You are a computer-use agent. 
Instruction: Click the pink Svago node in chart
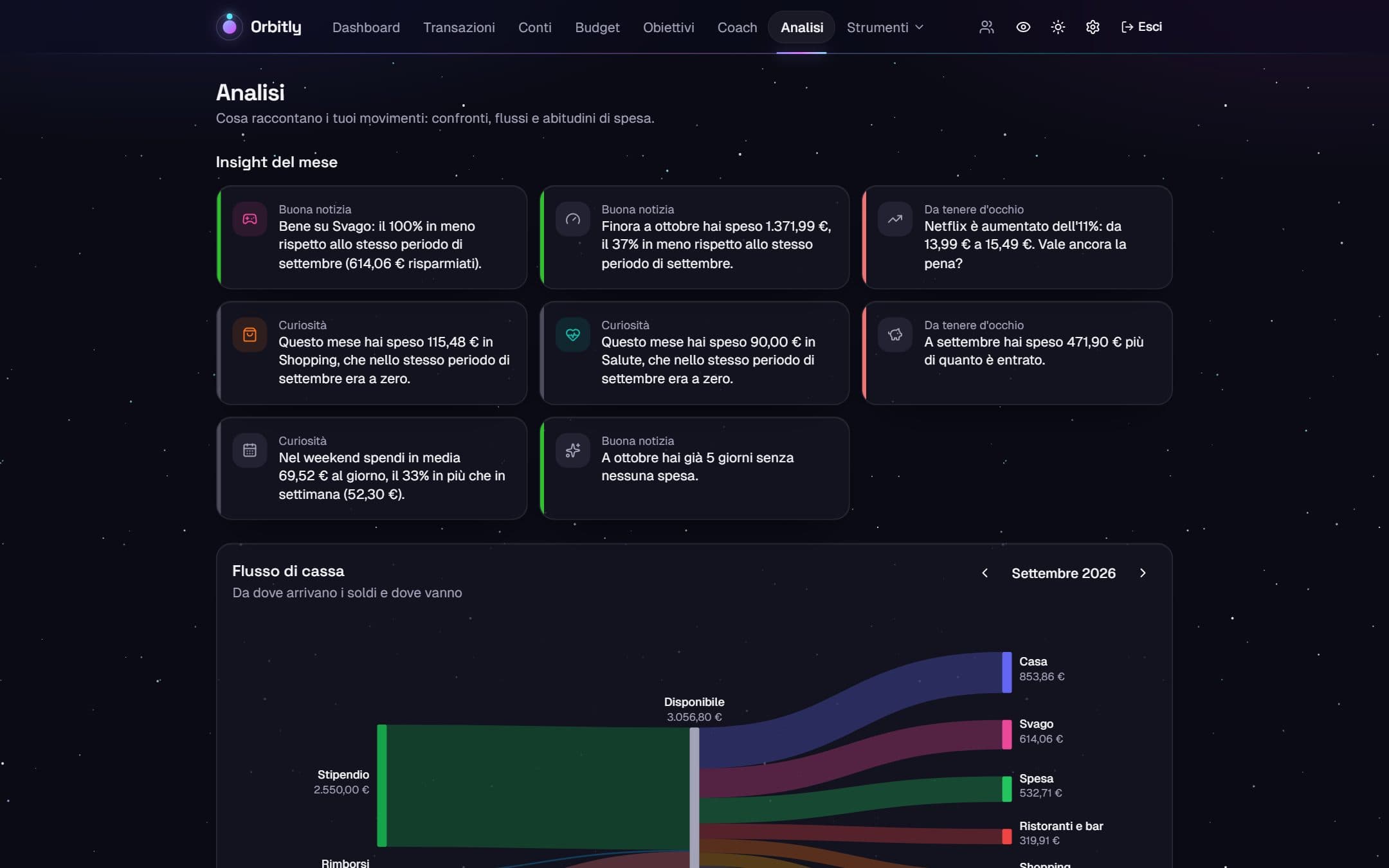click(x=1007, y=734)
